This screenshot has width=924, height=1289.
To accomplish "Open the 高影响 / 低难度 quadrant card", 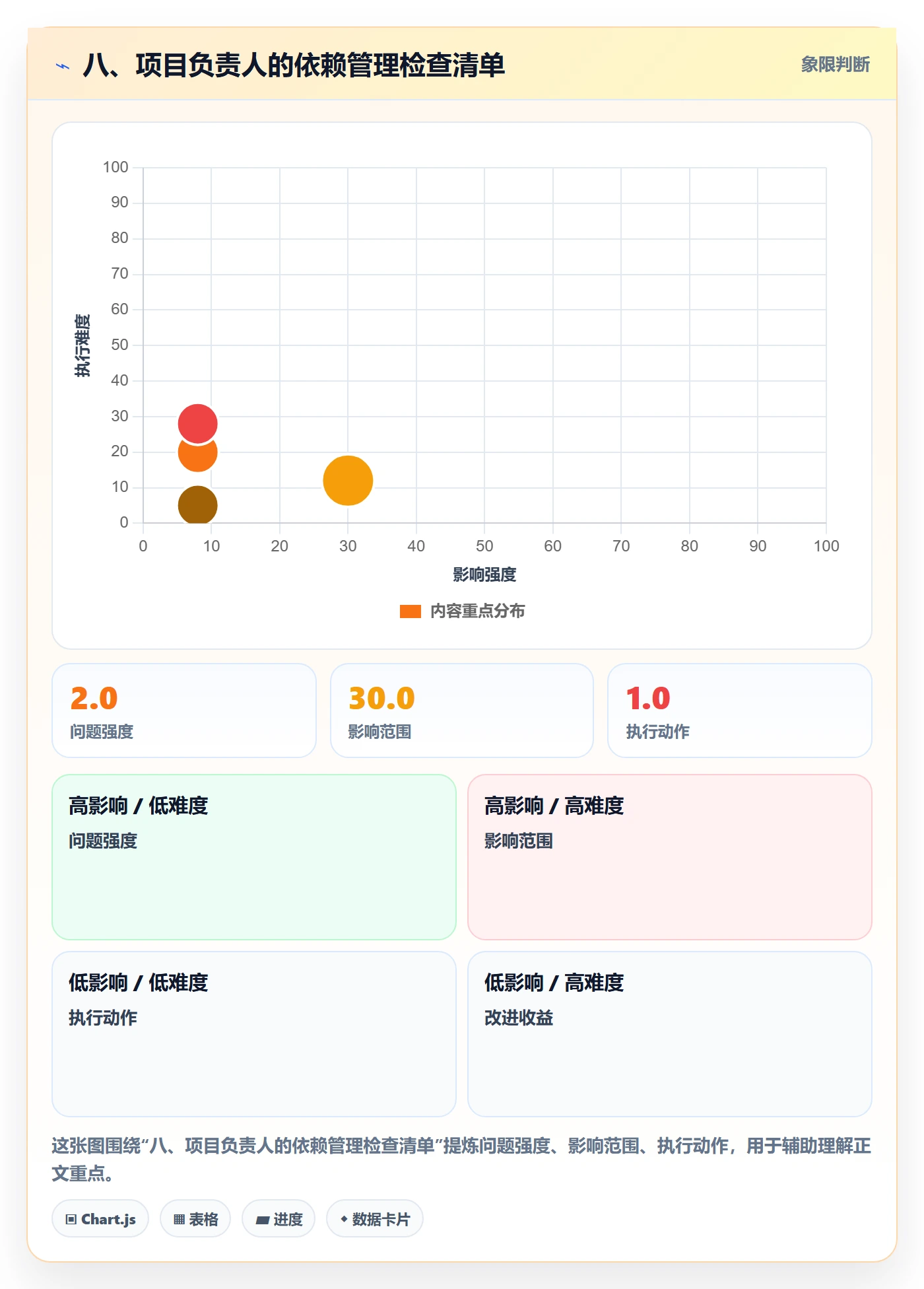I will pyautogui.click(x=254, y=857).
